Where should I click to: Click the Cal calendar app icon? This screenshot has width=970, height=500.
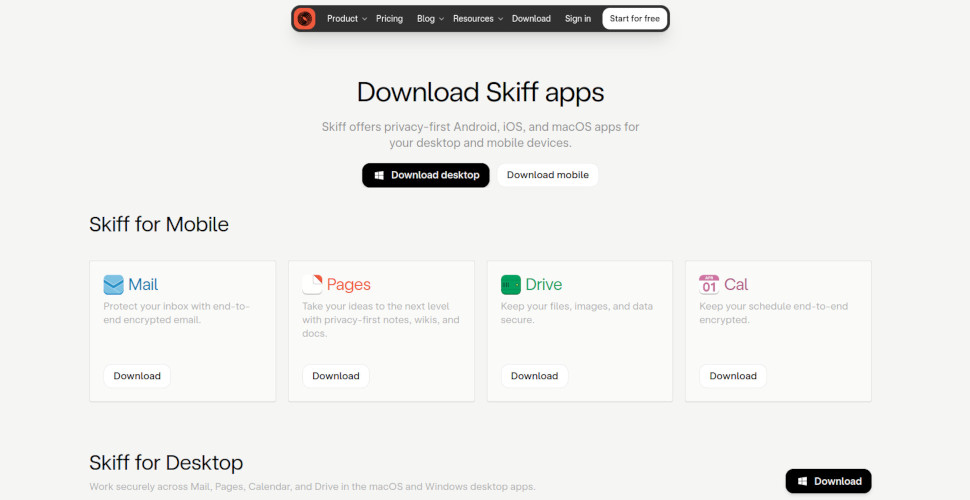(709, 285)
